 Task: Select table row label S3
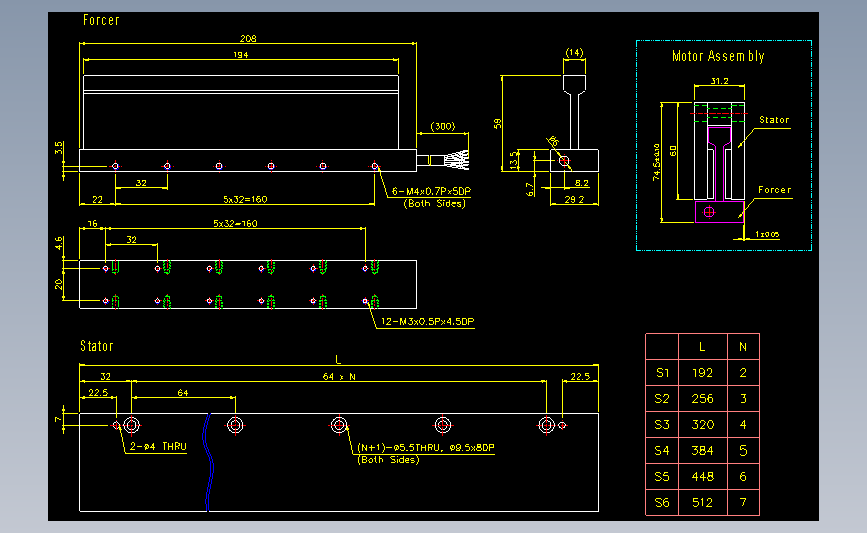pyautogui.click(x=662, y=425)
